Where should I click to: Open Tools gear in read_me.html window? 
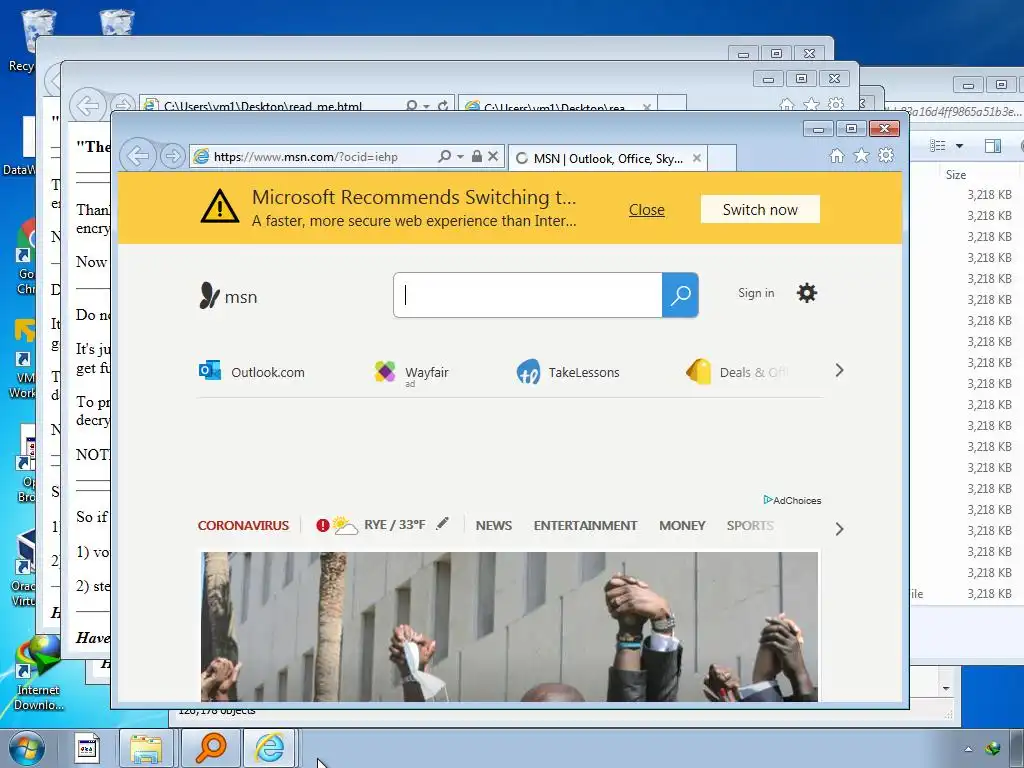coord(835,104)
